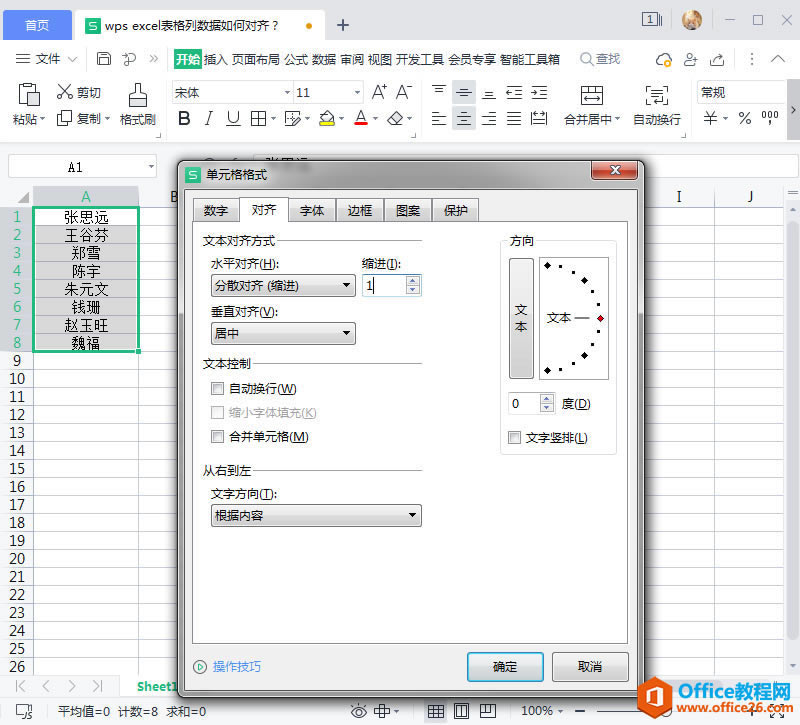The image size is (800, 725).
Task: Switch to the 保护 tab
Action: tap(456, 210)
